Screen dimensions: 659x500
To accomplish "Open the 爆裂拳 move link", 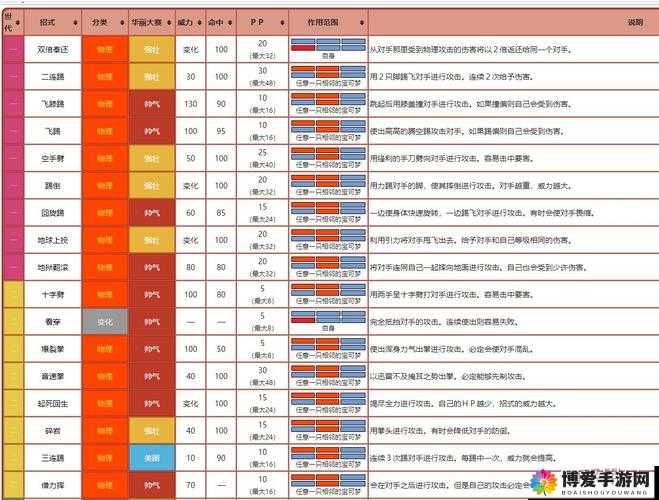I will [53, 349].
